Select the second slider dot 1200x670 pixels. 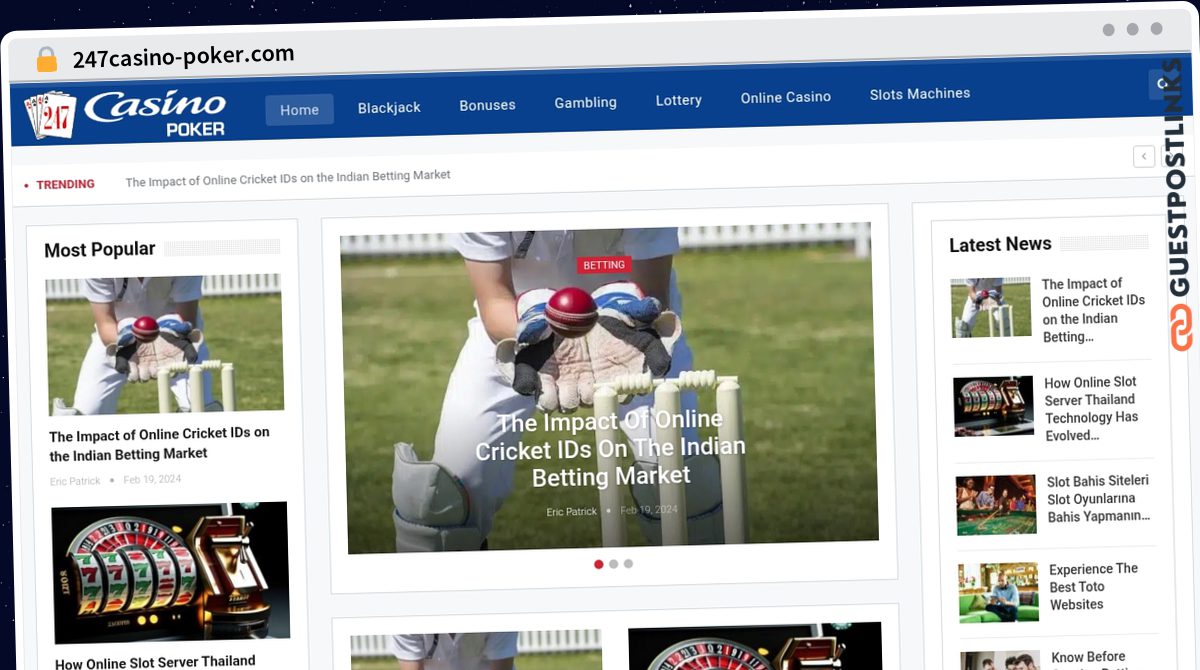(x=614, y=564)
